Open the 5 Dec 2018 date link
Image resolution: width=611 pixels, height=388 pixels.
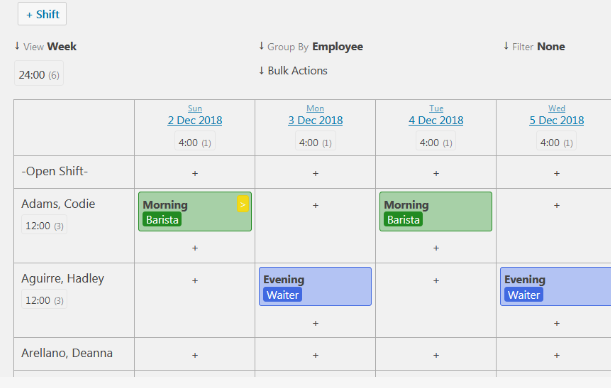click(556, 120)
